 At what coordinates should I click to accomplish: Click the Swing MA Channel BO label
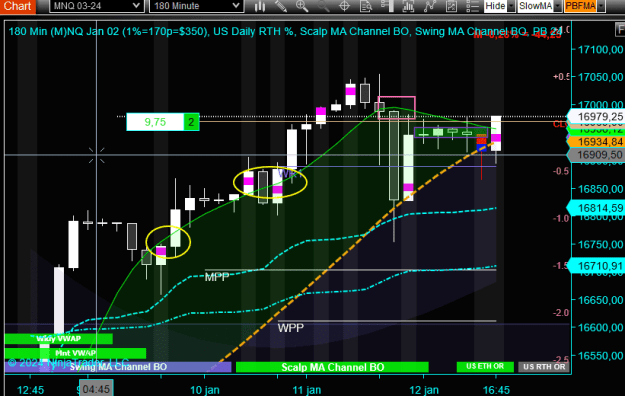118,367
